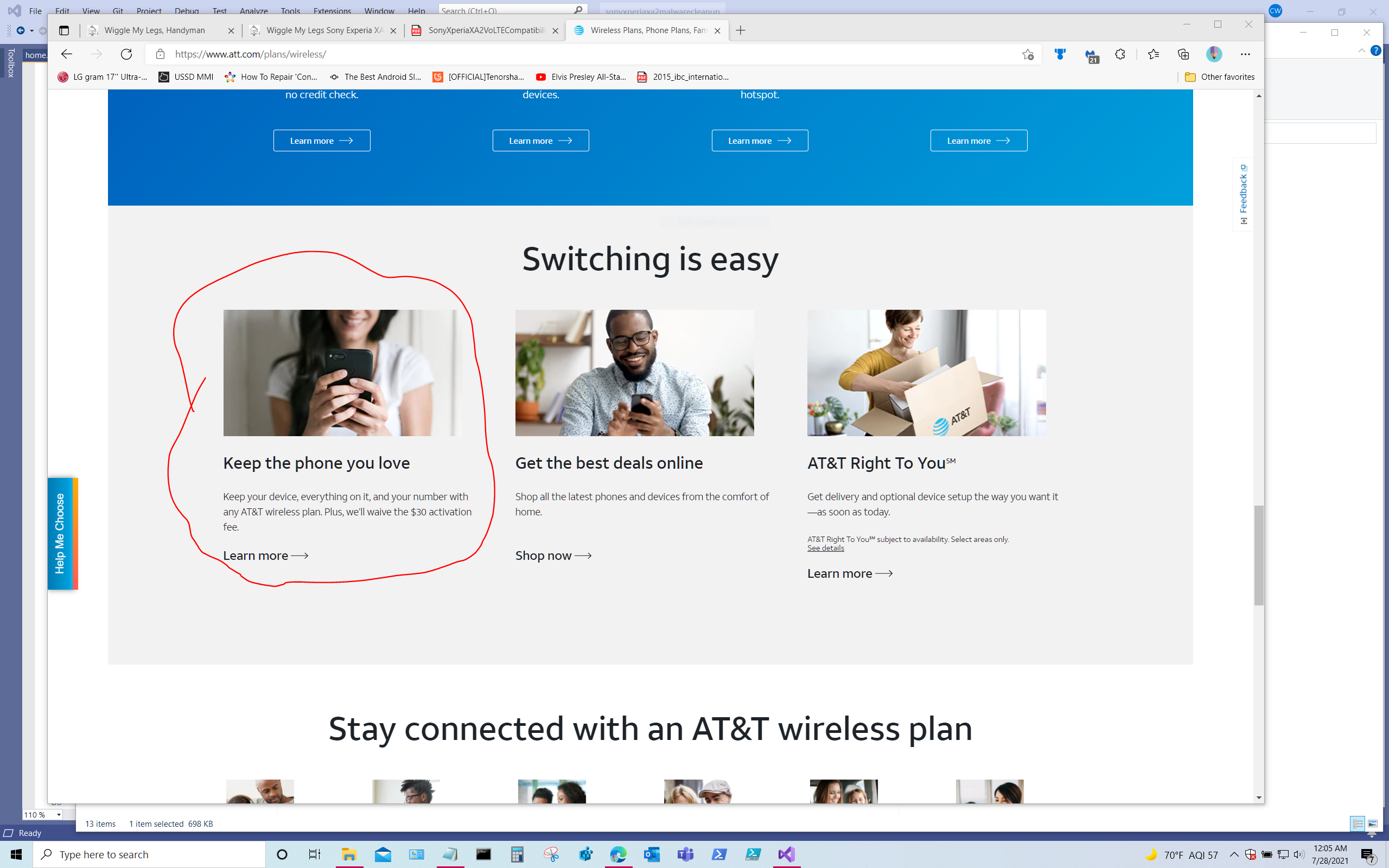Click the man with glasses image
This screenshot has width=1389, height=868.
tap(634, 373)
